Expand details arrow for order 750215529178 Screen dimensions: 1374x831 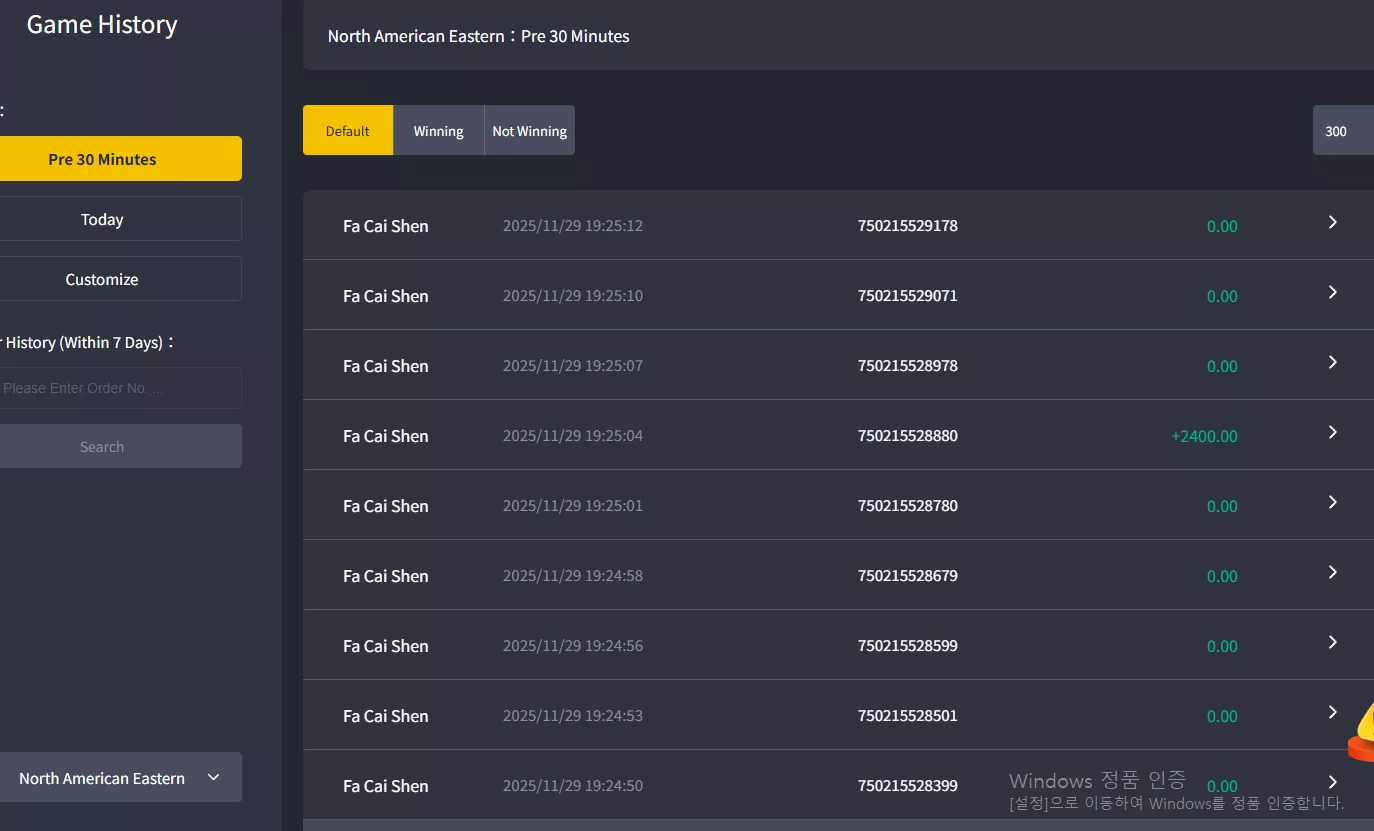click(1332, 222)
